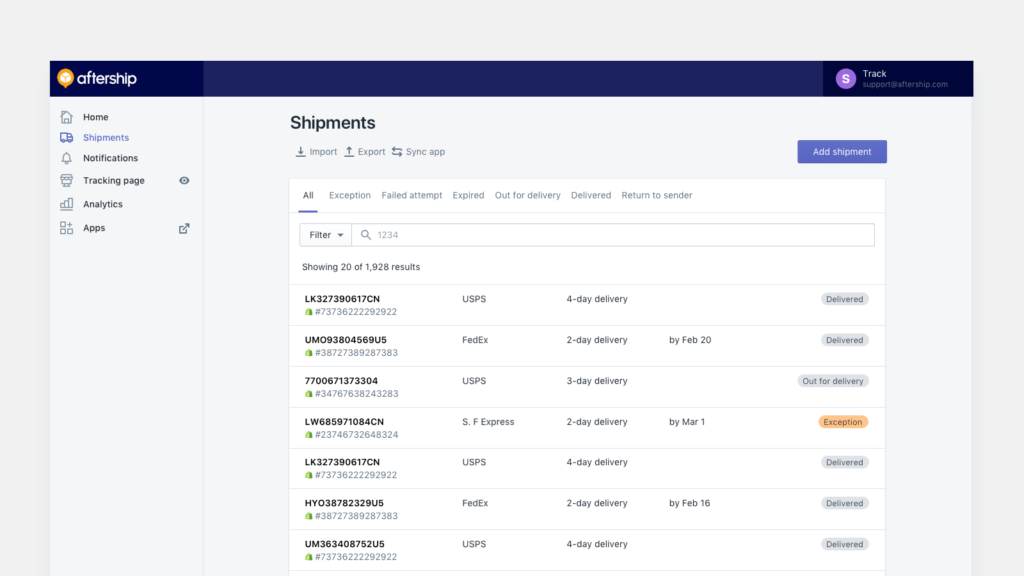Click the shipment search input field
The width and height of the screenshot is (1024, 576).
620,235
